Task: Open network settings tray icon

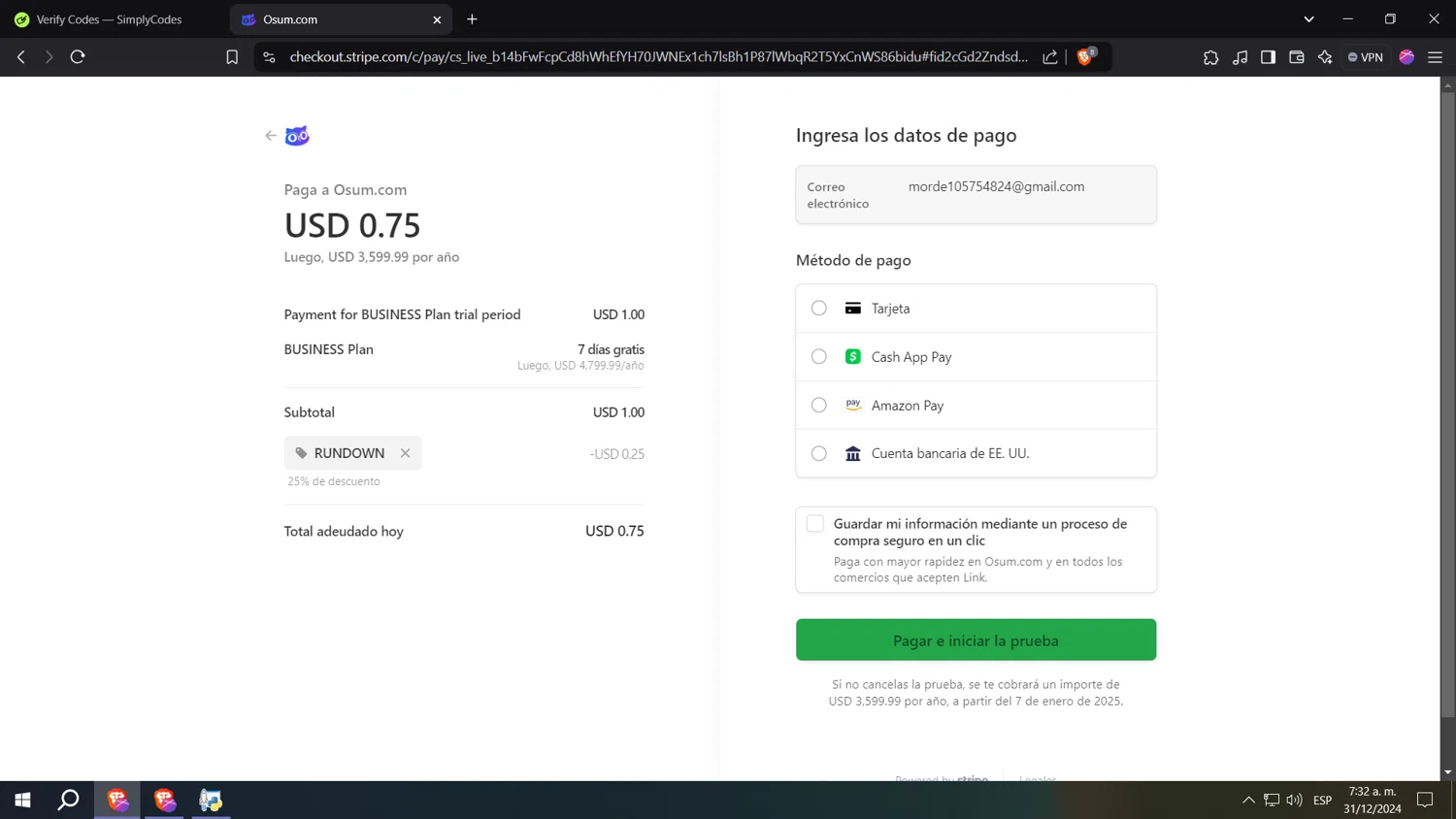Action: tap(1272, 801)
